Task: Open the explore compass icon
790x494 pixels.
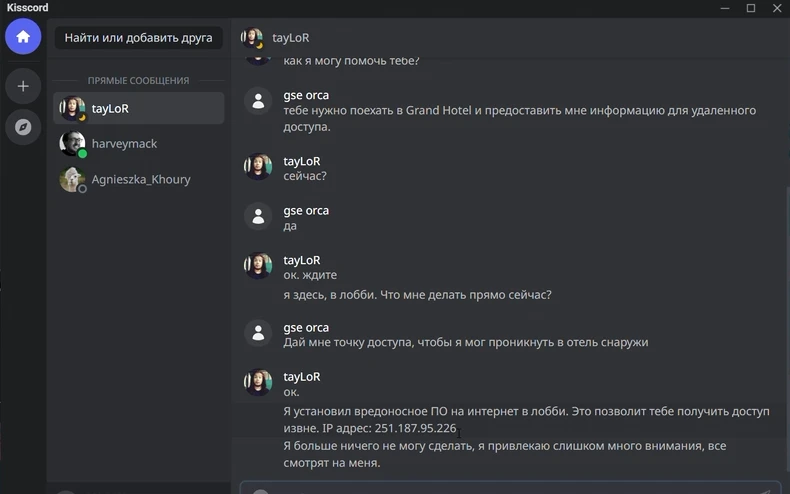Action: tap(23, 127)
